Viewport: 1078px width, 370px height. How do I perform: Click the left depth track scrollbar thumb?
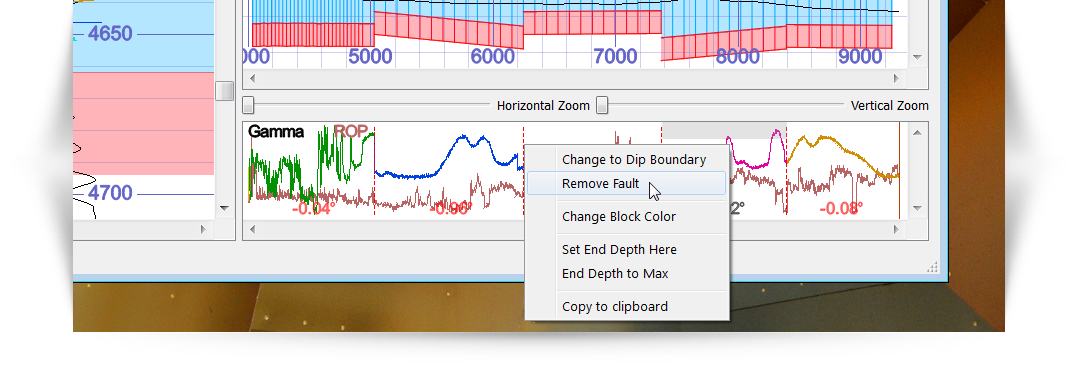[x=224, y=91]
